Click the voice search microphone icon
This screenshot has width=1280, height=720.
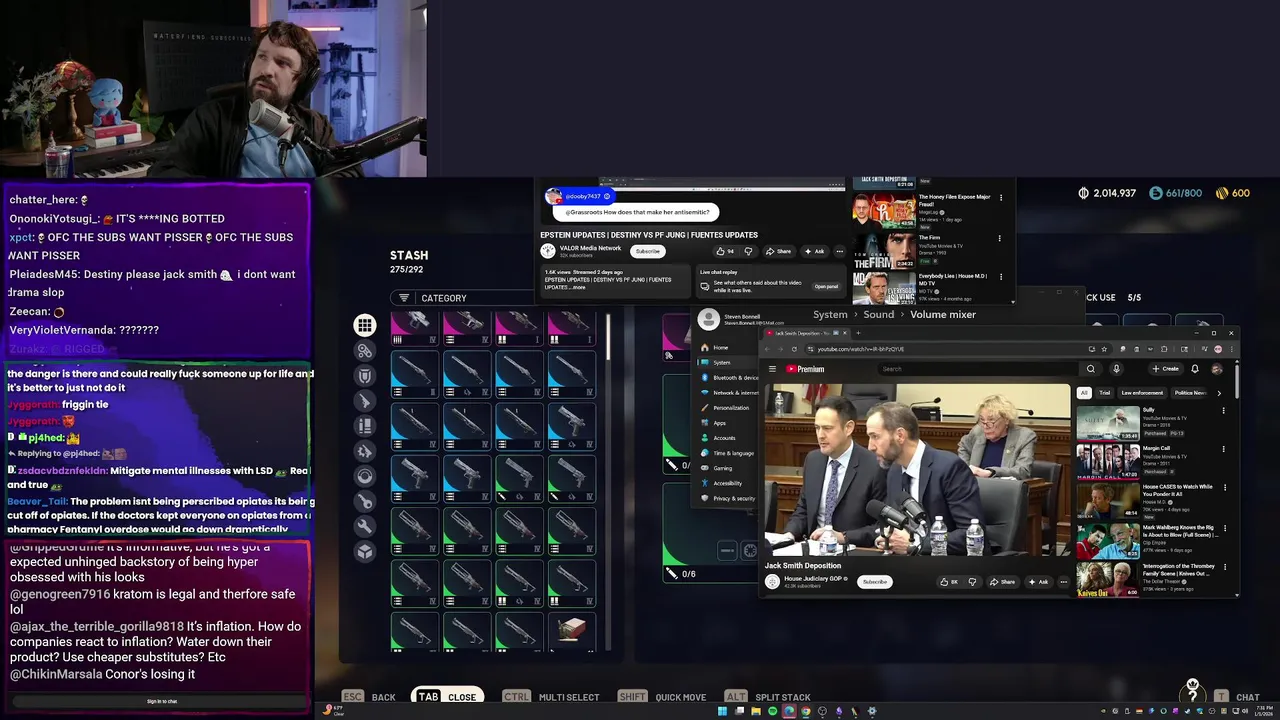point(1116,369)
